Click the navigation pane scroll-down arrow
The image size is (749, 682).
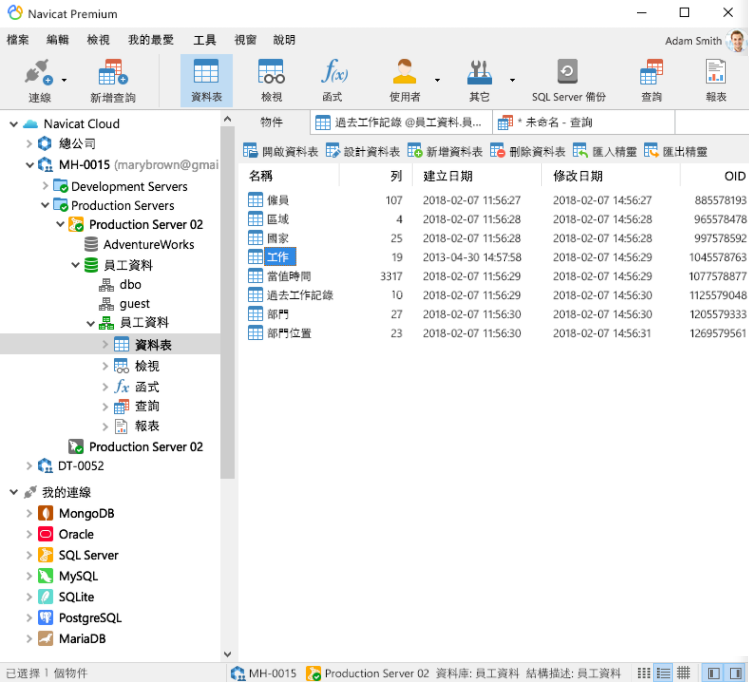pos(227,654)
